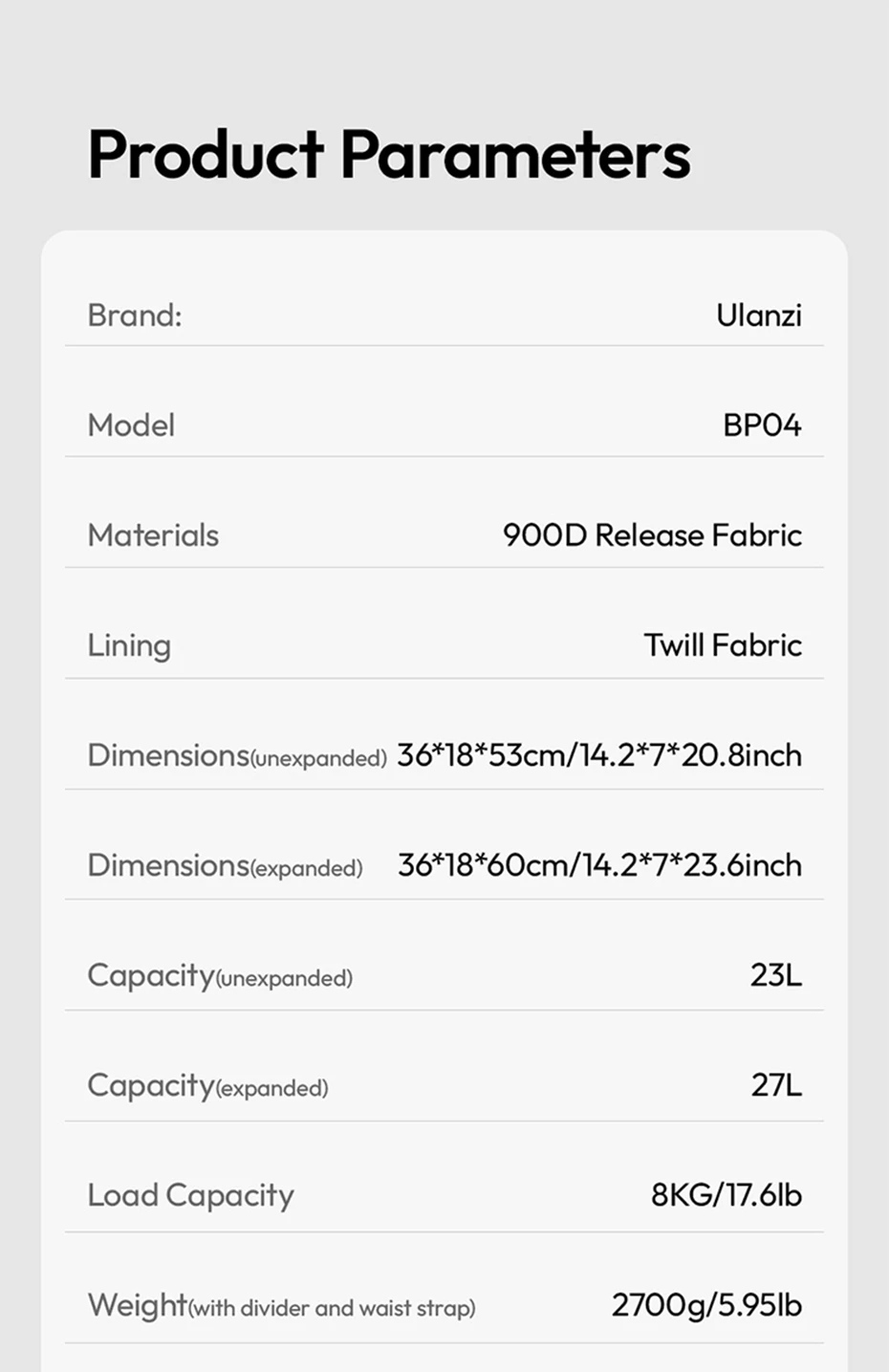Select the 36*18*60cm dimensions value
Image resolution: width=889 pixels, height=1372 pixels.
(598, 865)
